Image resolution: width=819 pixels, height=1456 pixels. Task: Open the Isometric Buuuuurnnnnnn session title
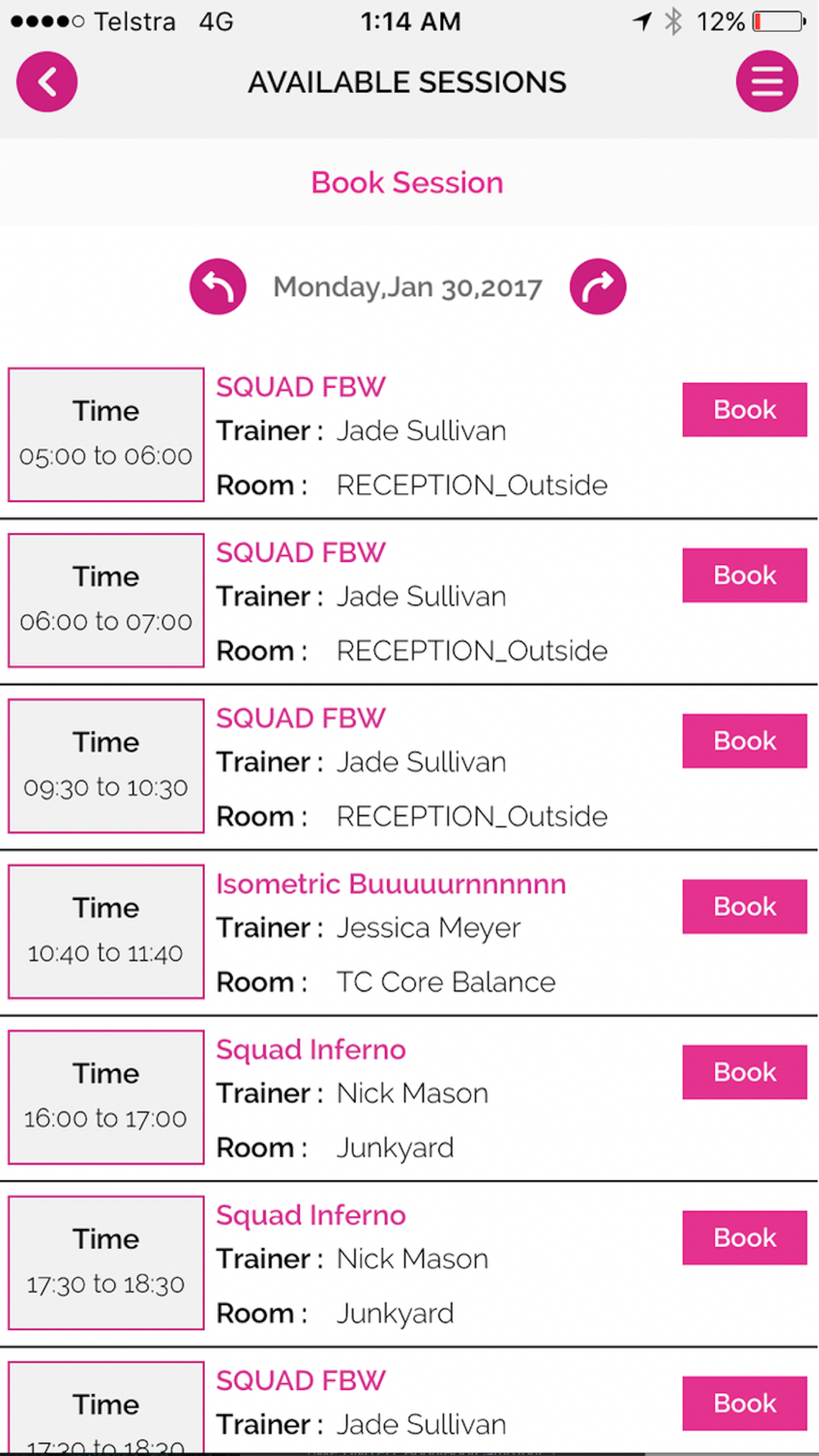point(391,884)
